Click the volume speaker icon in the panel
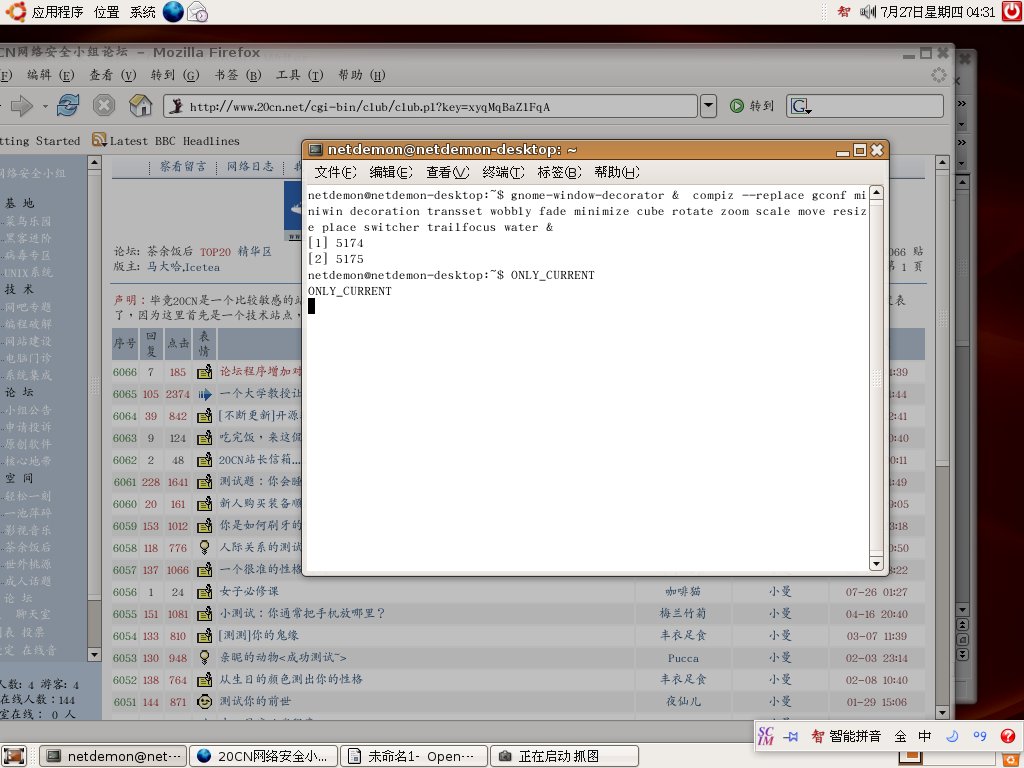This screenshot has height=768, width=1024. pos(867,12)
